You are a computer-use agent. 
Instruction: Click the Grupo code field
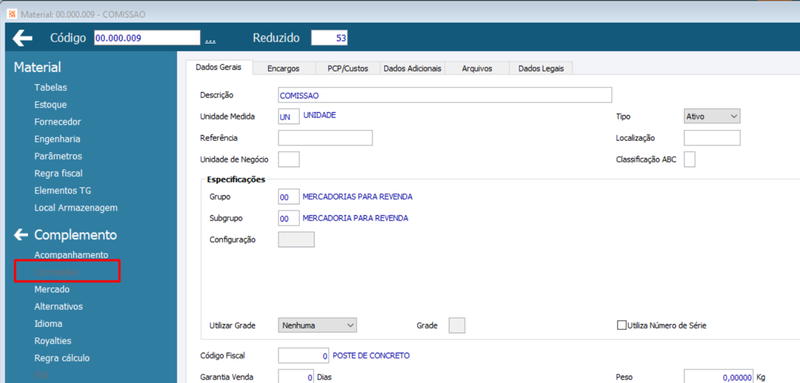(x=289, y=196)
